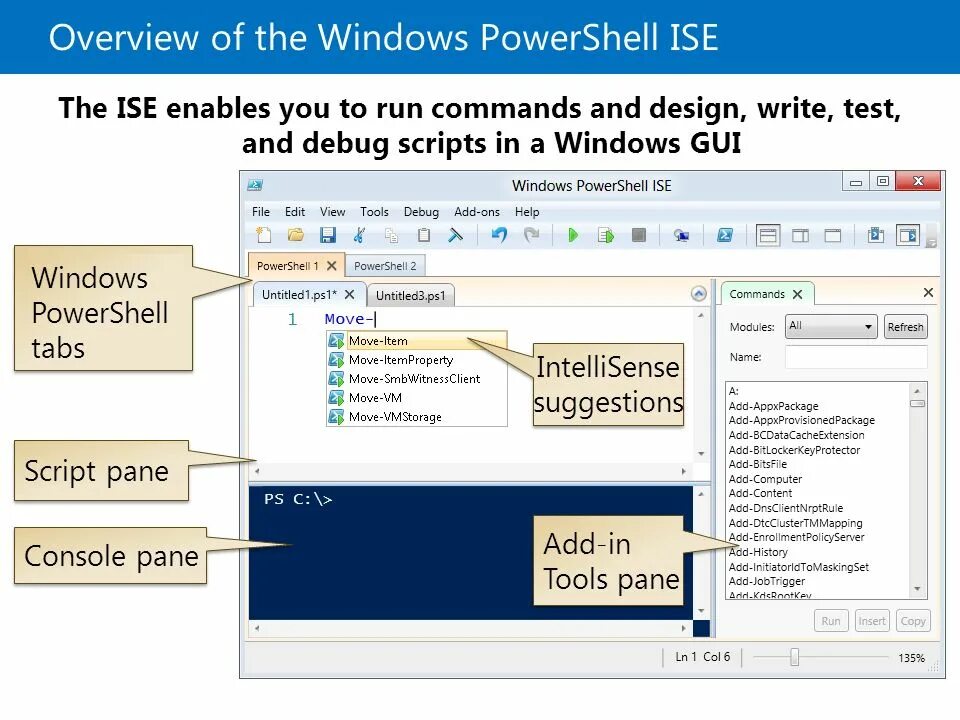
Task: Choose Move-SmbWitnessClient suggestion
Action: (417, 379)
